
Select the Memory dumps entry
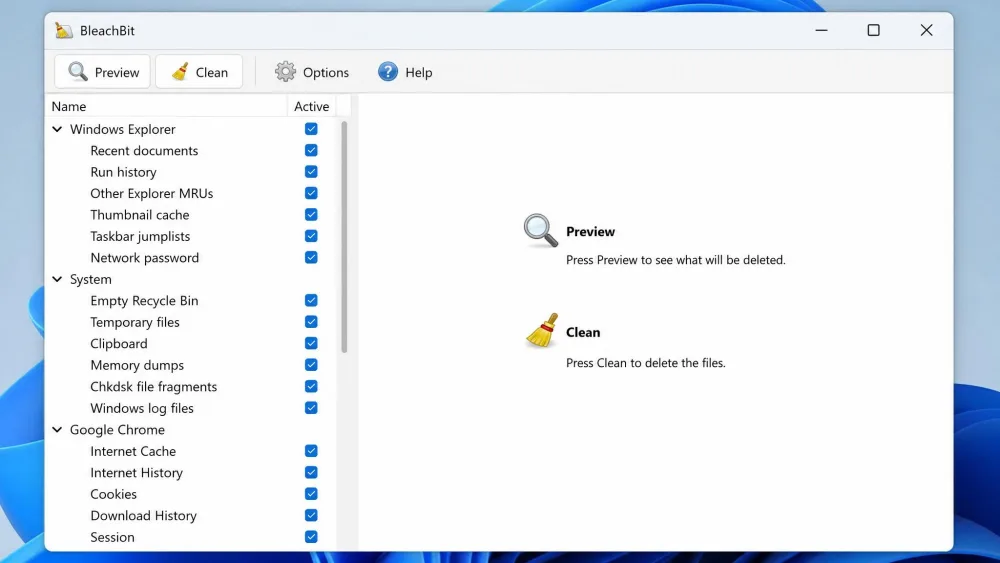(137, 365)
